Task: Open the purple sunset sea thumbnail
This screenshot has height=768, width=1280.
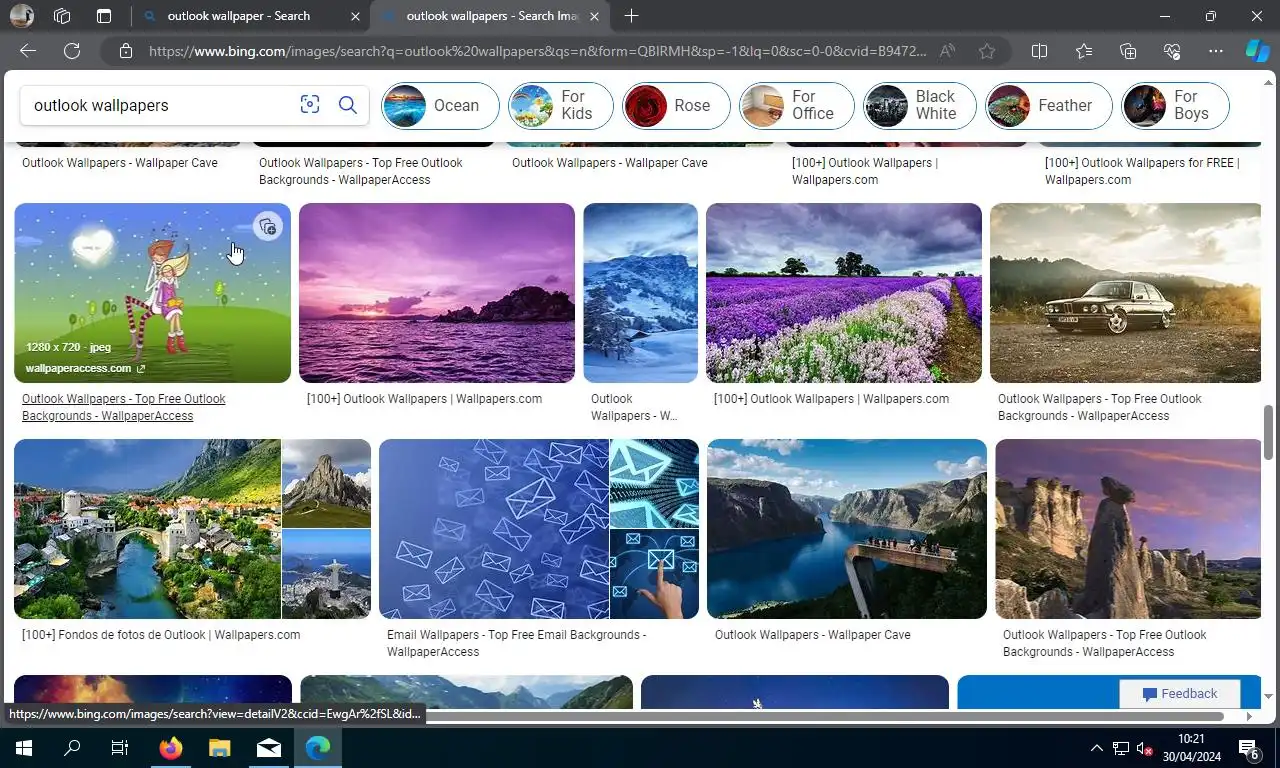Action: (x=437, y=293)
